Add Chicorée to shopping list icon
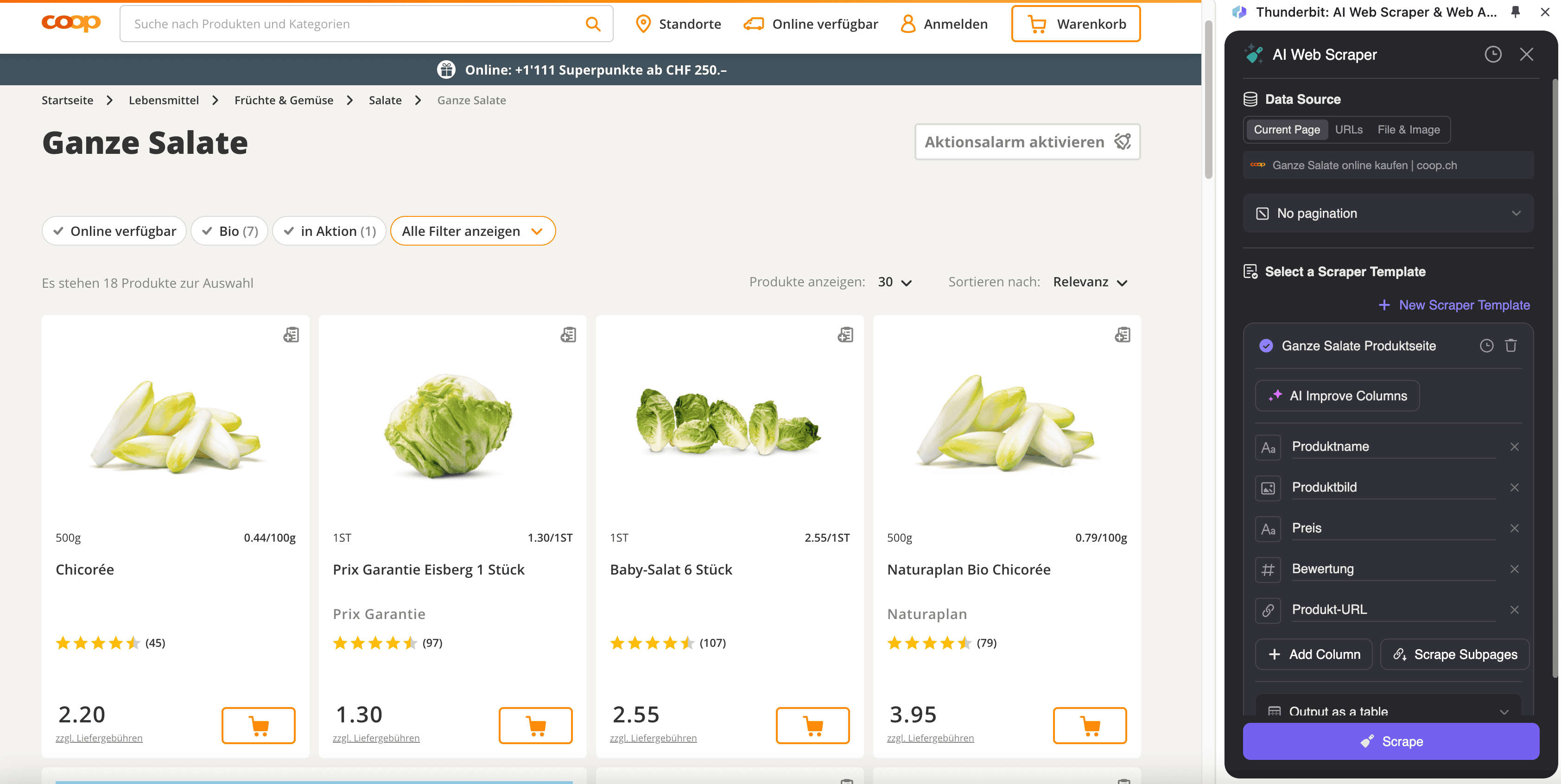 (291, 335)
